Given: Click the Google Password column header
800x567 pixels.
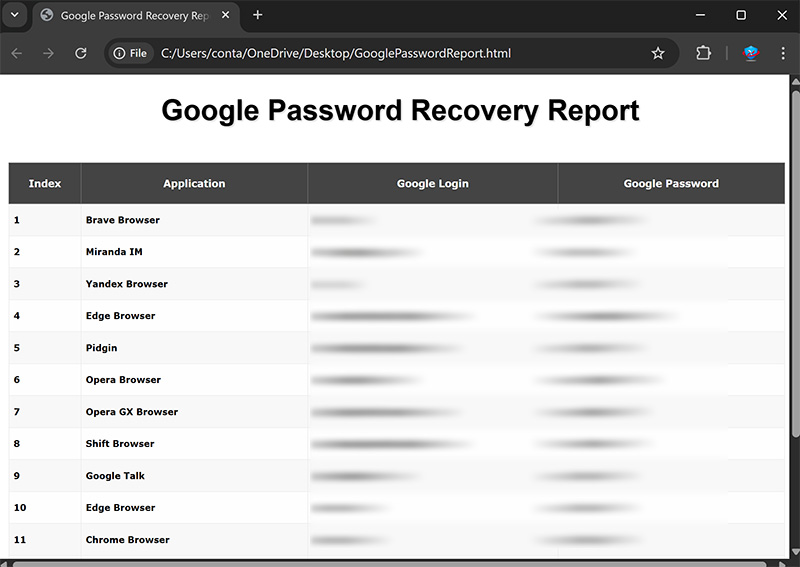Looking at the screenshot, I should (x=671, y=184).
